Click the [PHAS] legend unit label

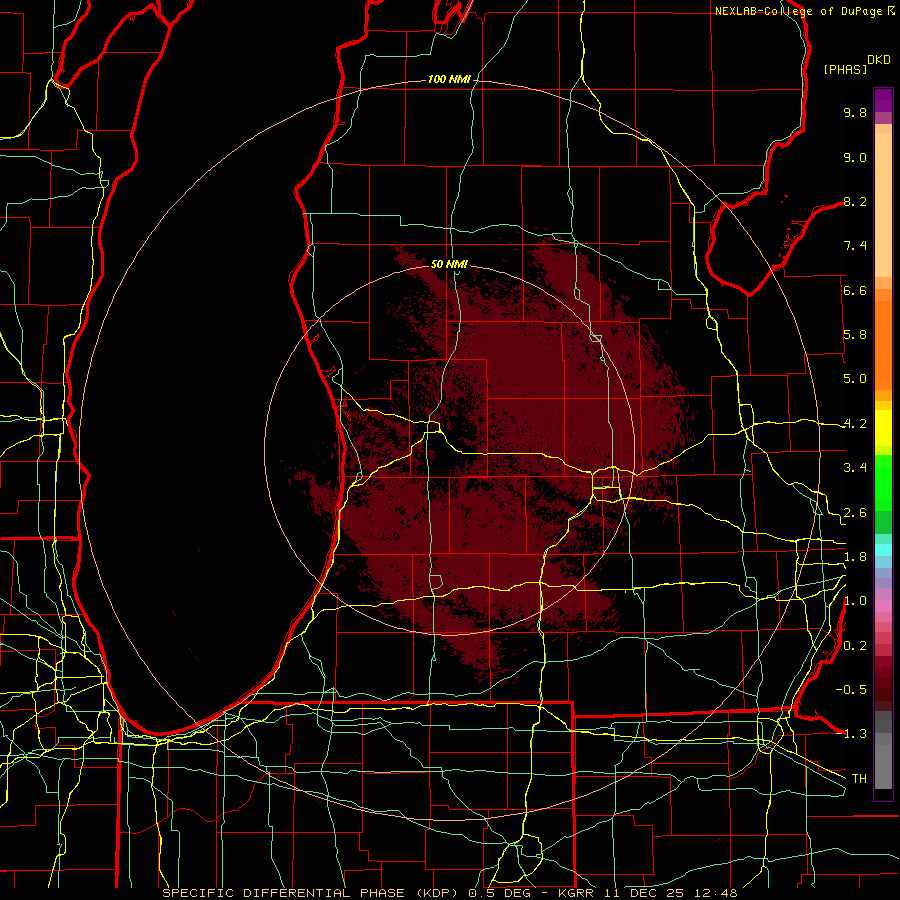pyautogui.click(x=845, y=69)
